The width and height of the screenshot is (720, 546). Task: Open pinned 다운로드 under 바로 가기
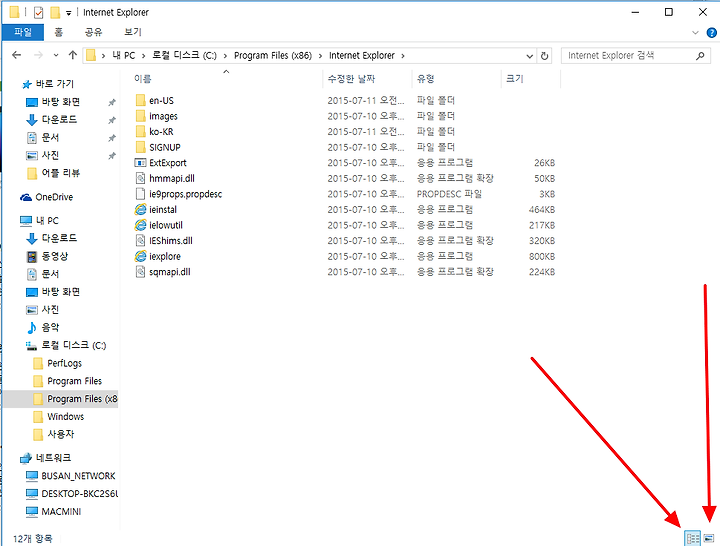click(59, 120)
